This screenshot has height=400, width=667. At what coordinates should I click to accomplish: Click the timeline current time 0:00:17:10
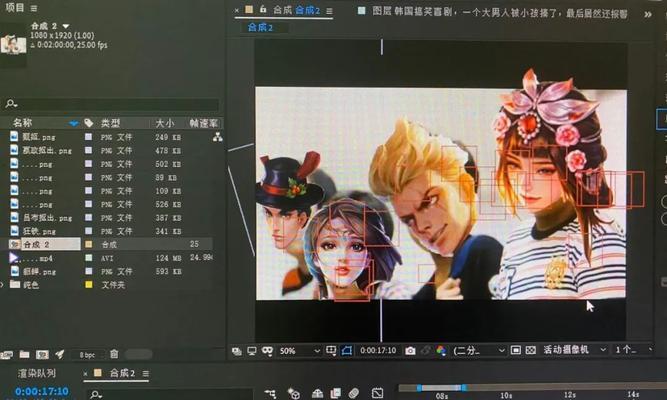click(x=42, y=391)
